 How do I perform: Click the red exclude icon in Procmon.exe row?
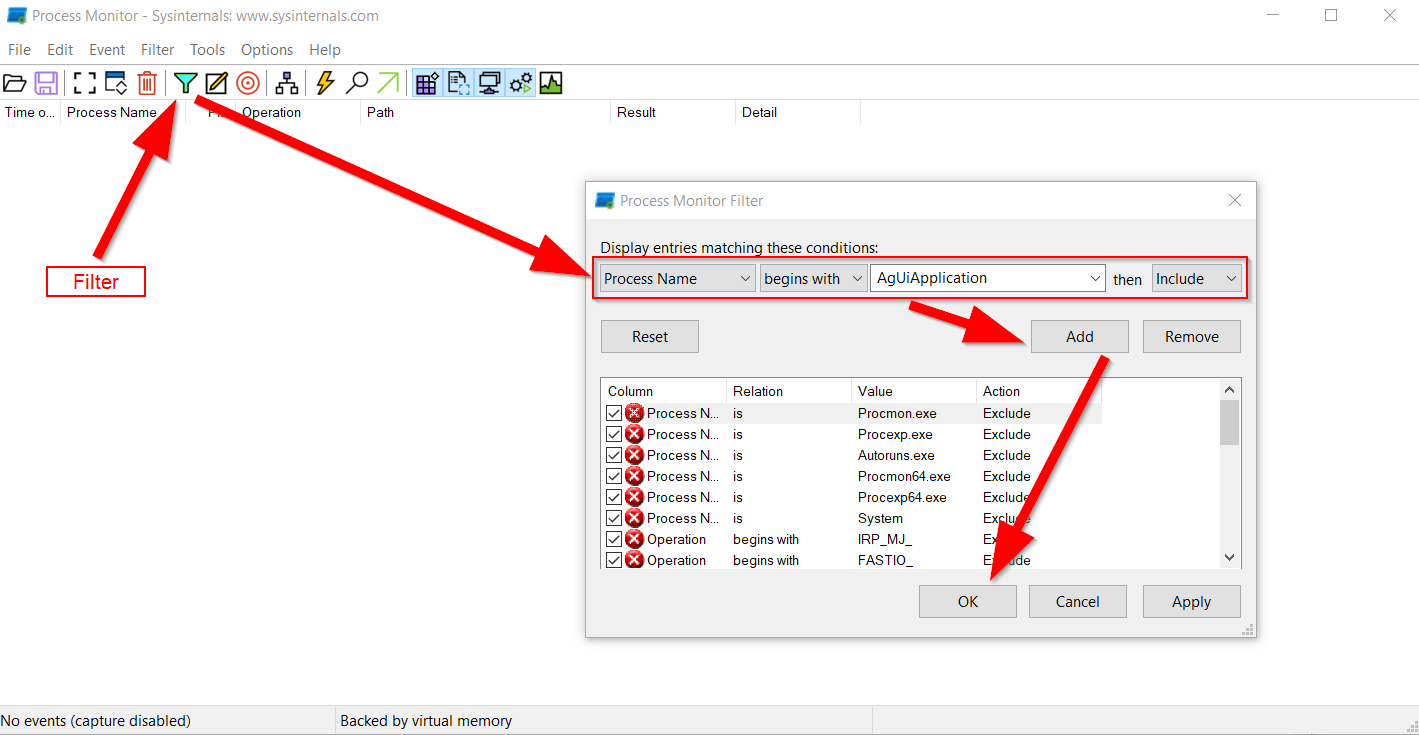pos(634,413)
